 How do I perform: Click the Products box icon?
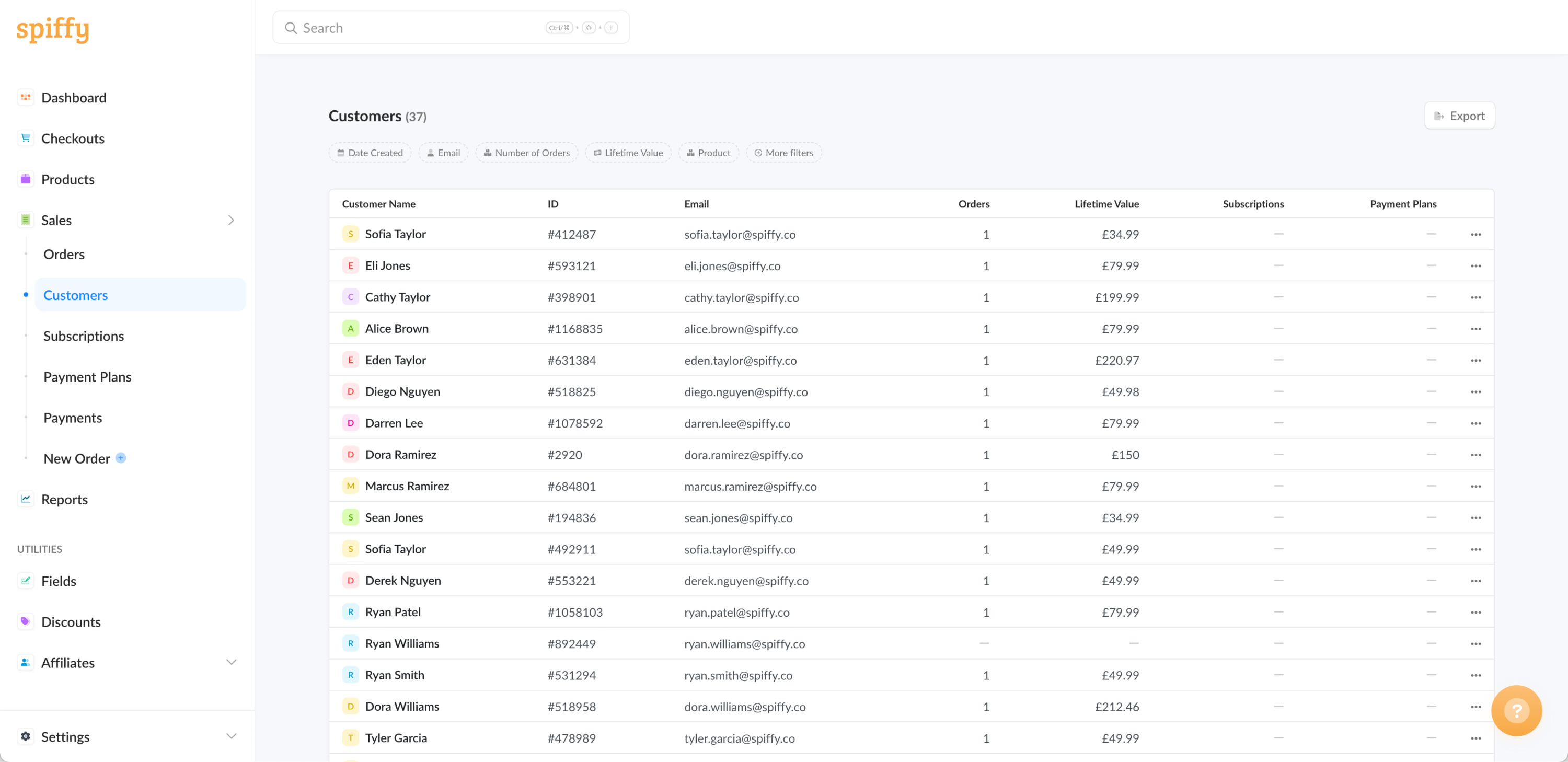coord(25,179)
